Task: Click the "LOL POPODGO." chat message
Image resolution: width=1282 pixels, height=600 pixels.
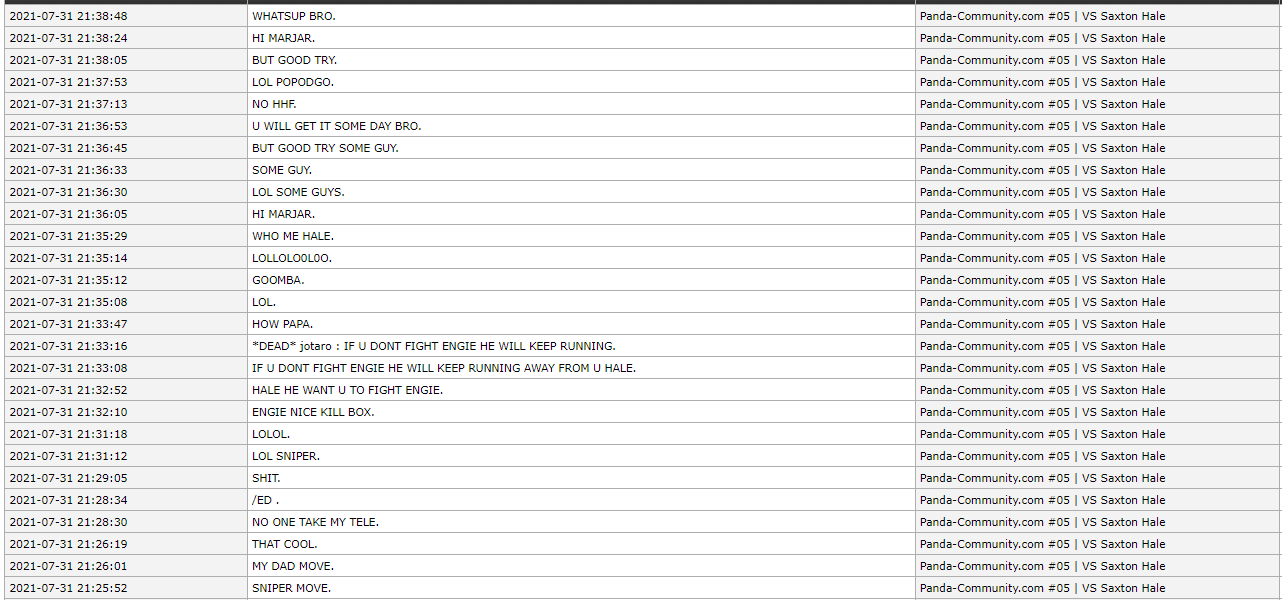Action: [x=293, y=82]
